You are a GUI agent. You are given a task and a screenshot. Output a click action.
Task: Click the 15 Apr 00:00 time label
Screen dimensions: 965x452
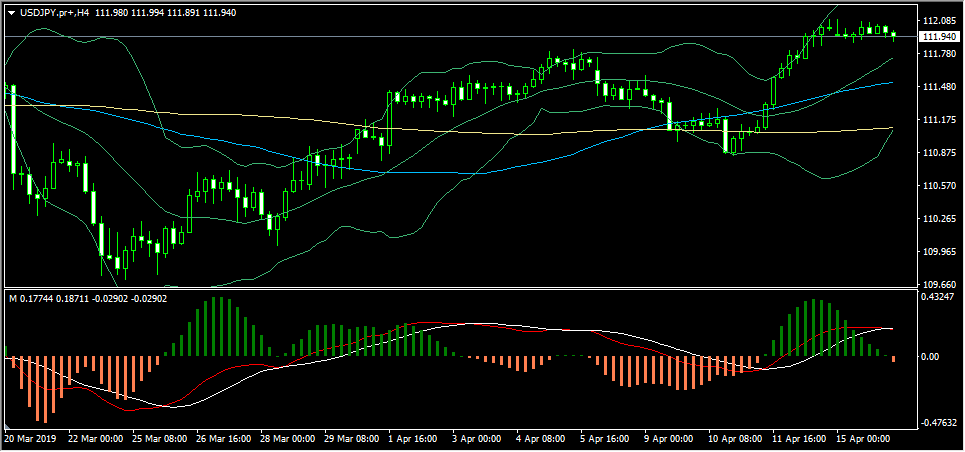pyautogui.click(x=864, y=439)
